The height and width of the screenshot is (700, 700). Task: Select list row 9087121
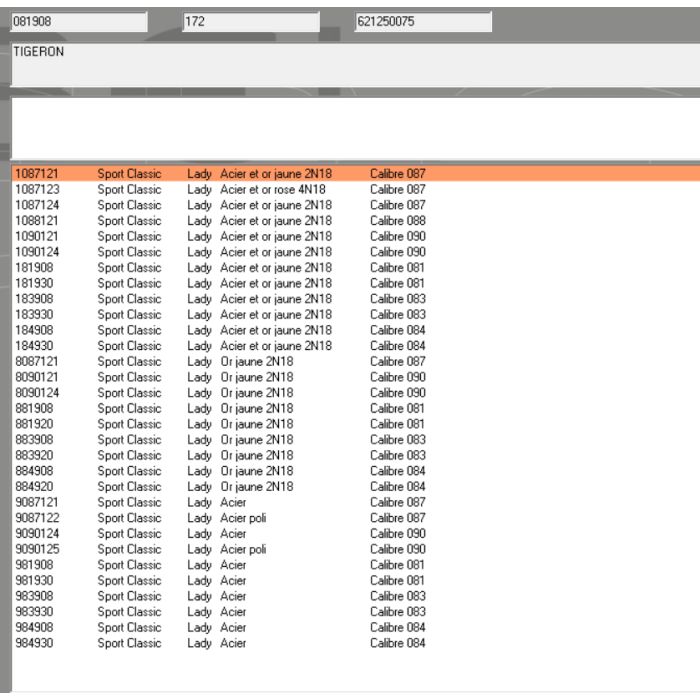355,502
